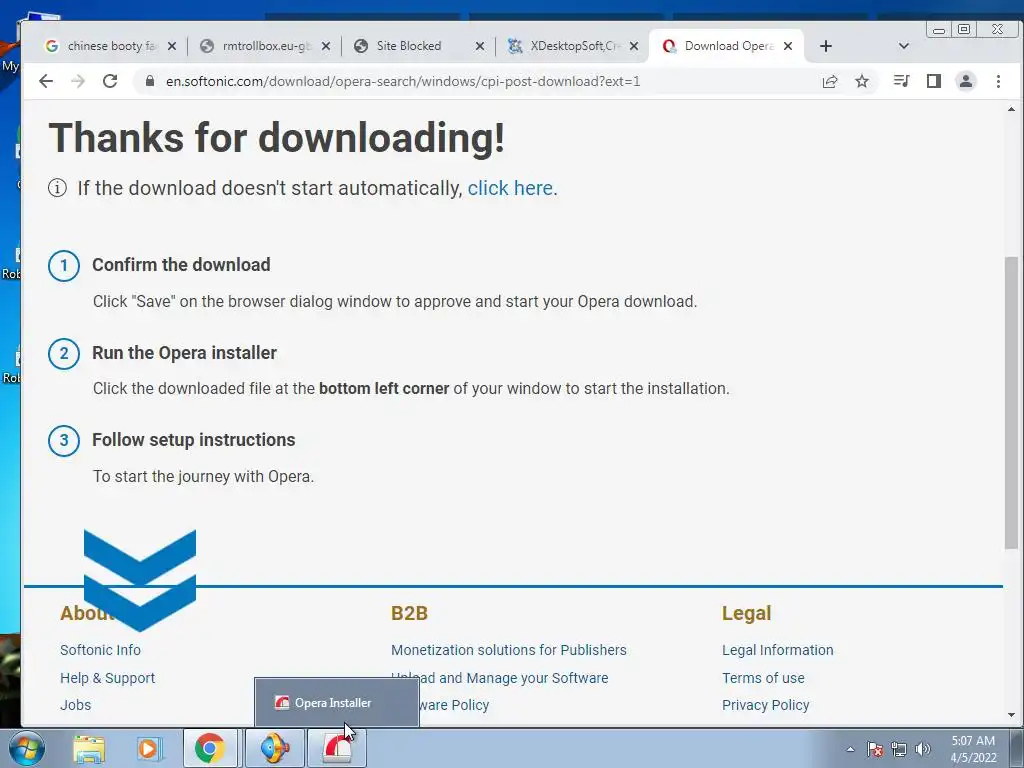Screen dimensions: 1024x768
Task: Reload the Softonic page
Action: pos(110,81)
